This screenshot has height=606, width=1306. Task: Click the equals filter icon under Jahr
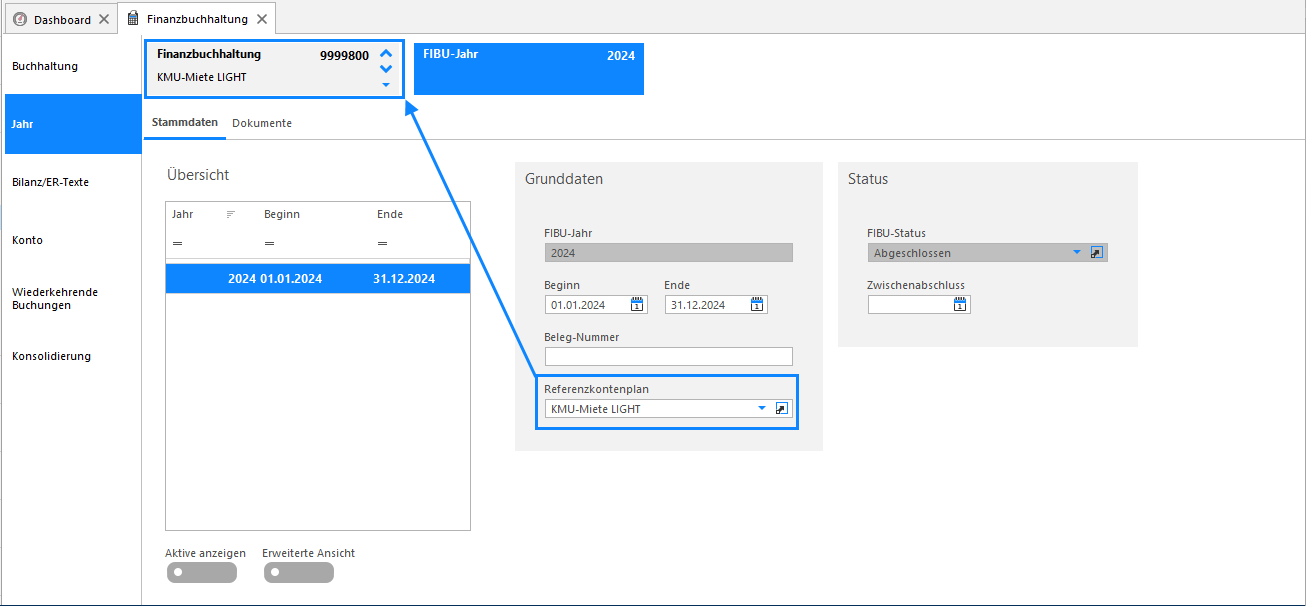click(177, 243)
